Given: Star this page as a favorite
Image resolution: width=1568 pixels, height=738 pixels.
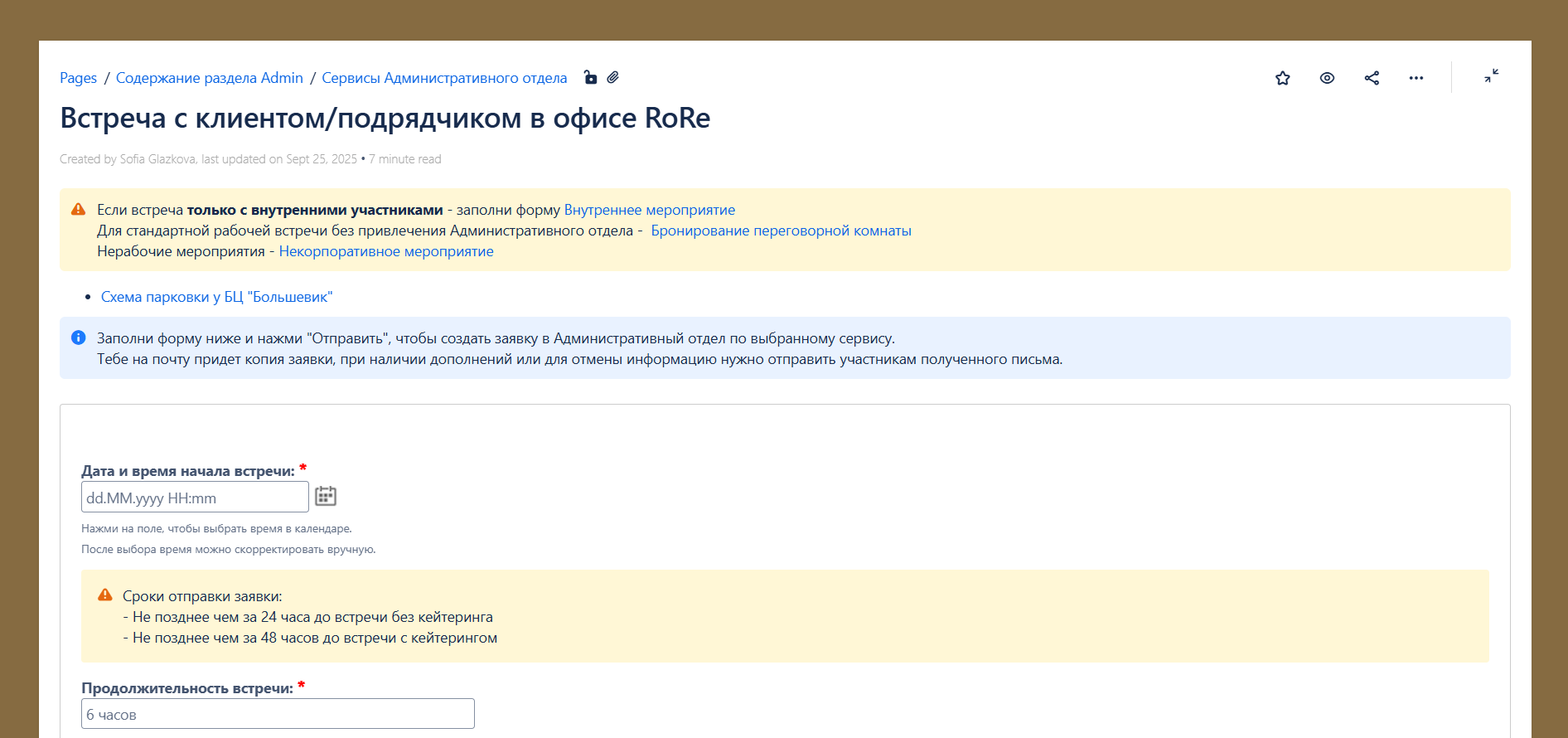Looking at the screenshot, I should click(1282, 78).
